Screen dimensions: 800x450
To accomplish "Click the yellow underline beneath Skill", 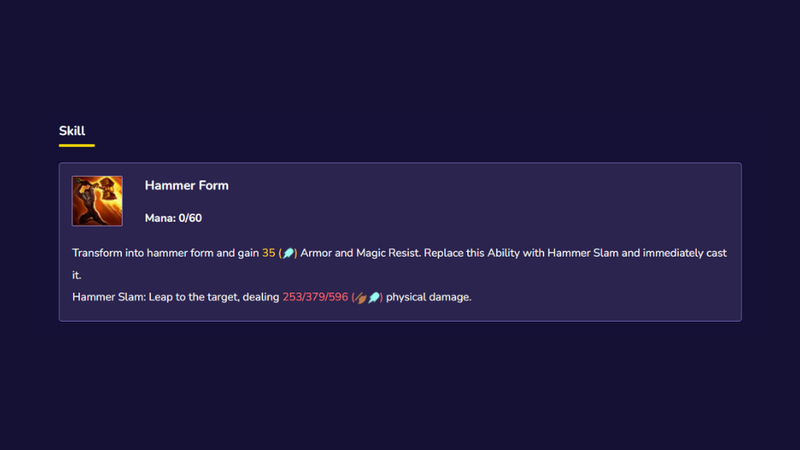I will coord(77,145).
